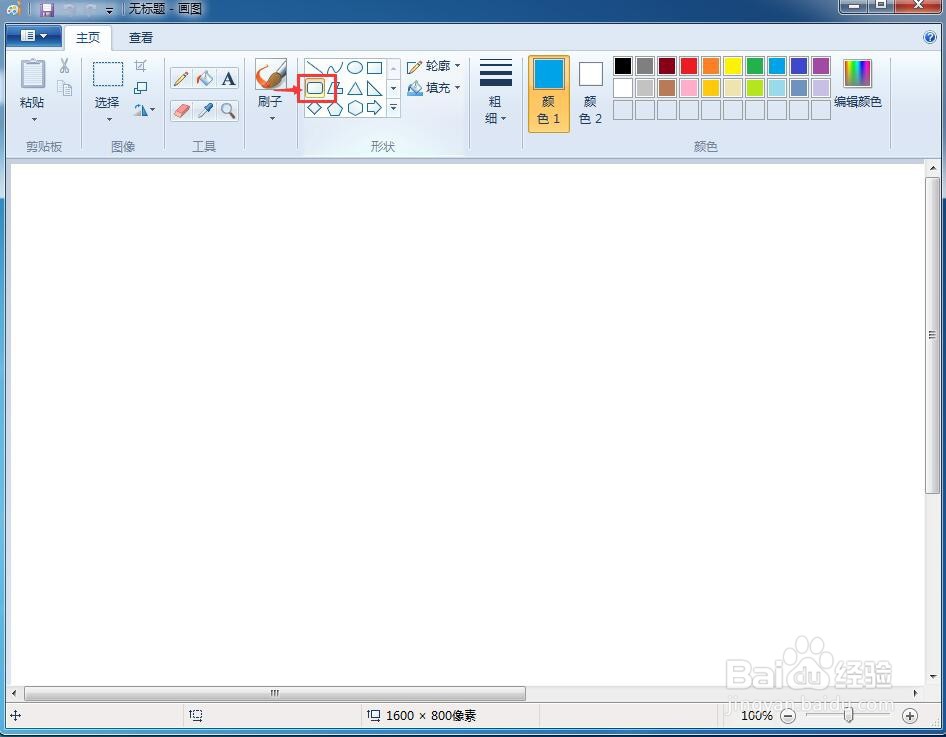Open the Customize Quick Access Toolbar arrow
This screenshot has width=946, height=737.
[109, 10]
